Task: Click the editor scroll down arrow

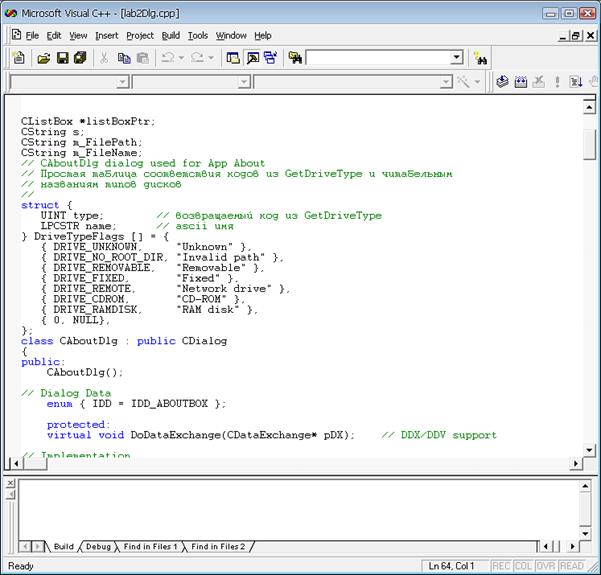Action: (x=589, y=450)
